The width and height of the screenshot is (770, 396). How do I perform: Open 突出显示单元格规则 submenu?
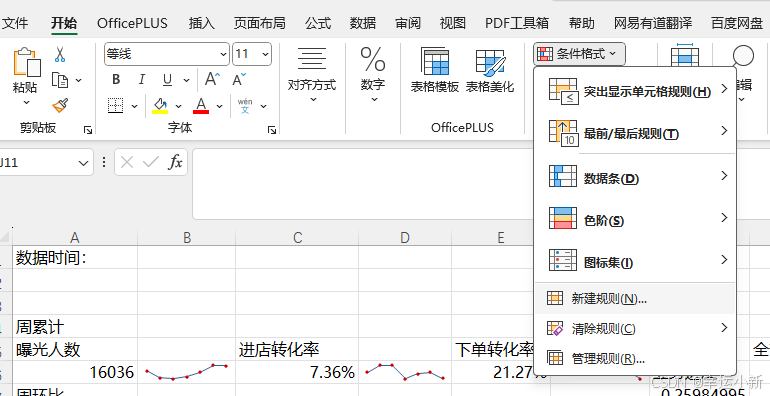(635, 90)
